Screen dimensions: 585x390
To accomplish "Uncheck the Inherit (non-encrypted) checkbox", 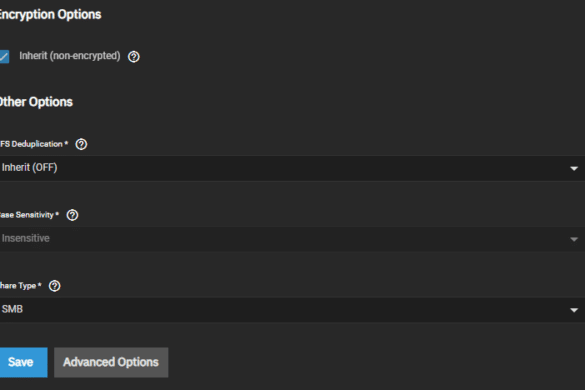I will 4,57.
